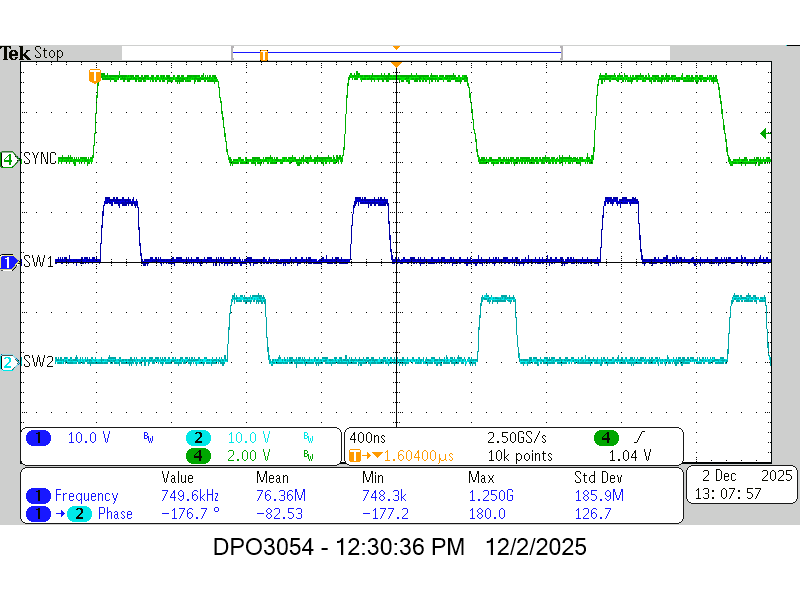800x600 pixels.
Task: Select the Channel 1 badge showing 10.0 V
Action: [37, 437]
